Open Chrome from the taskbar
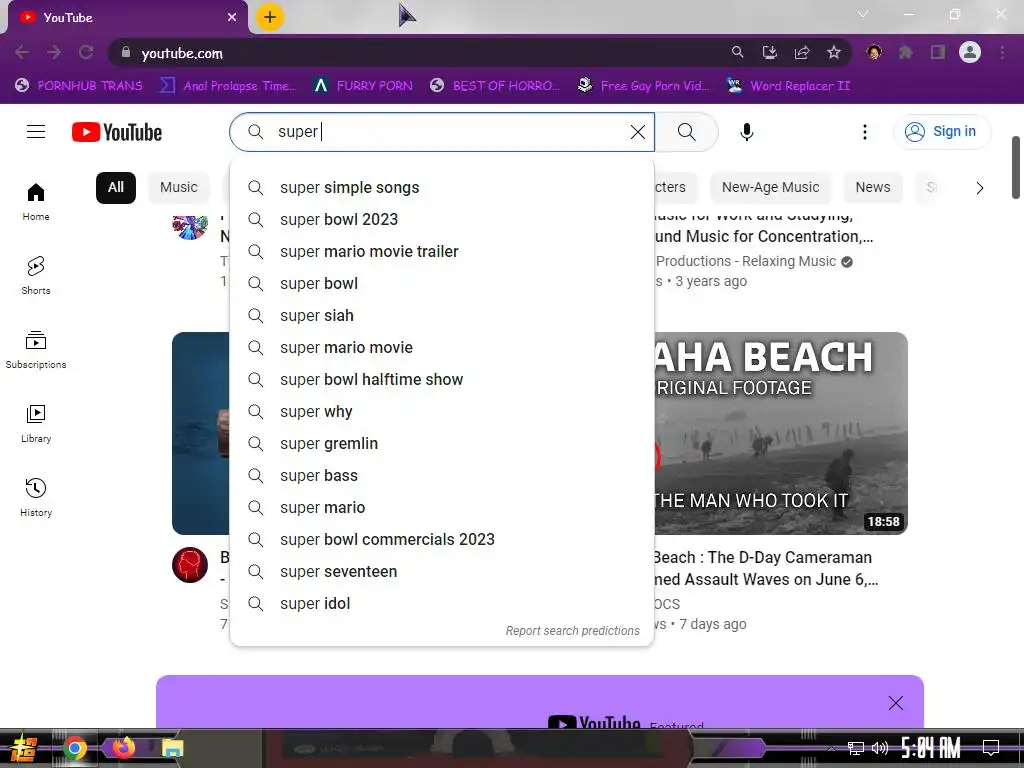This screenshot has width=1024, height=768. tap(74, 748)
